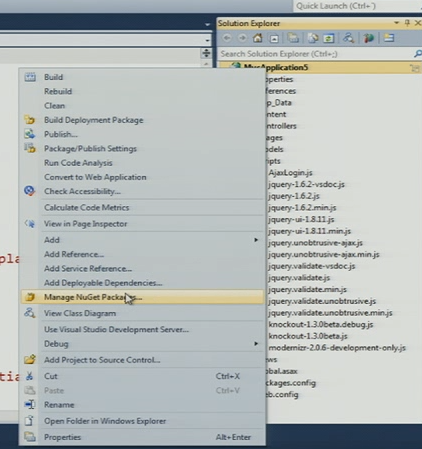Click the Rename icon in context menu
Image resolution: width=422 pixels, height=449 pixels.
click(x=30, y=405)
